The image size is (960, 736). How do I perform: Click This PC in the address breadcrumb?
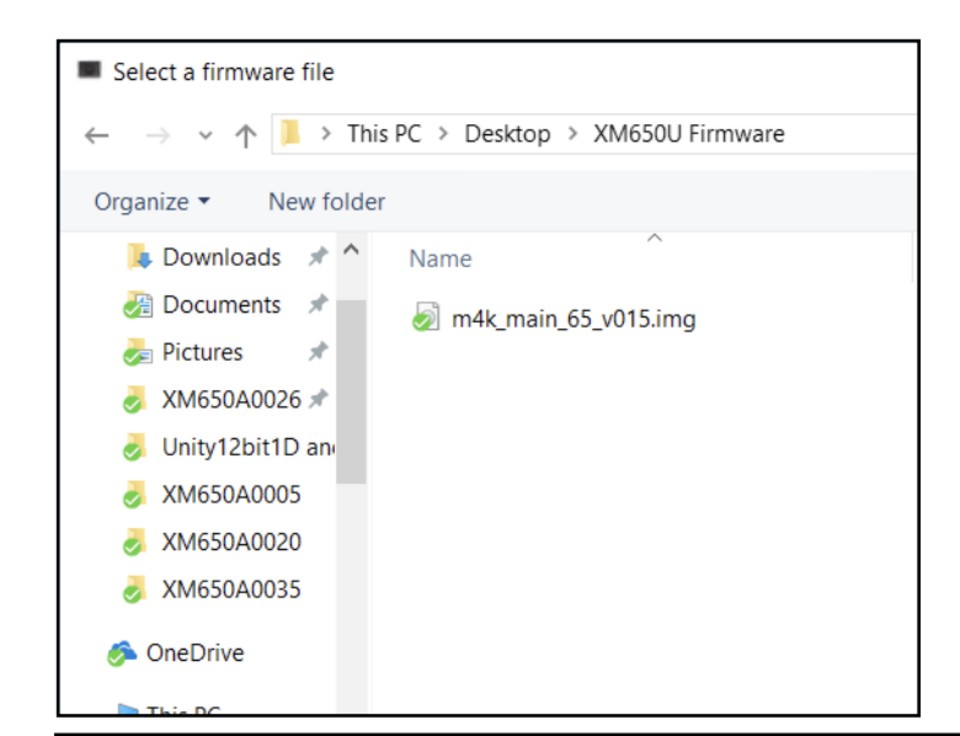[384, 134]
